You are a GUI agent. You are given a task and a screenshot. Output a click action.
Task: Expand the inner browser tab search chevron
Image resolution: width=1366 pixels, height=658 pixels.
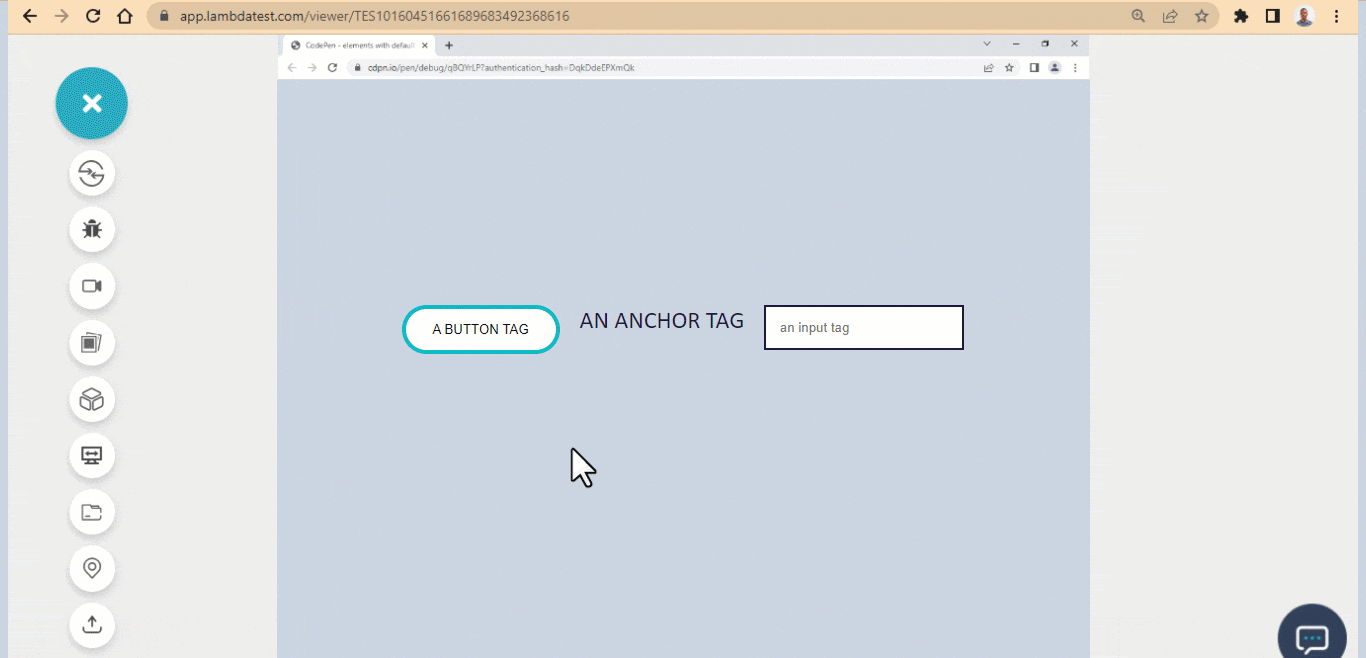coord(987,44)
